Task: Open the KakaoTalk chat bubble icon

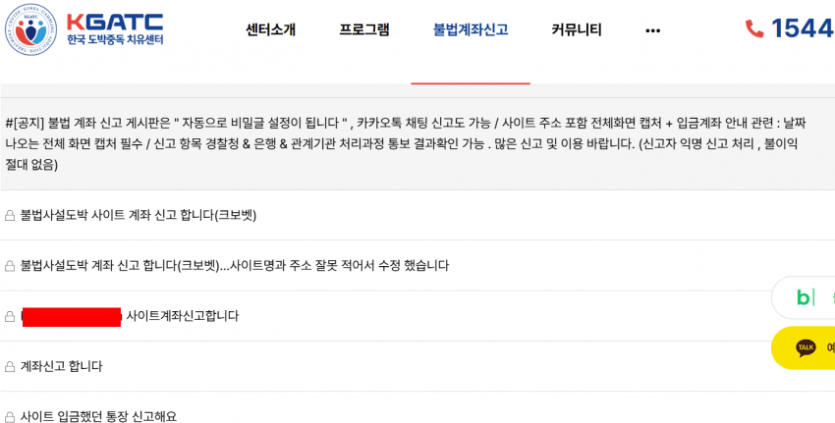Action: [806, 348]
